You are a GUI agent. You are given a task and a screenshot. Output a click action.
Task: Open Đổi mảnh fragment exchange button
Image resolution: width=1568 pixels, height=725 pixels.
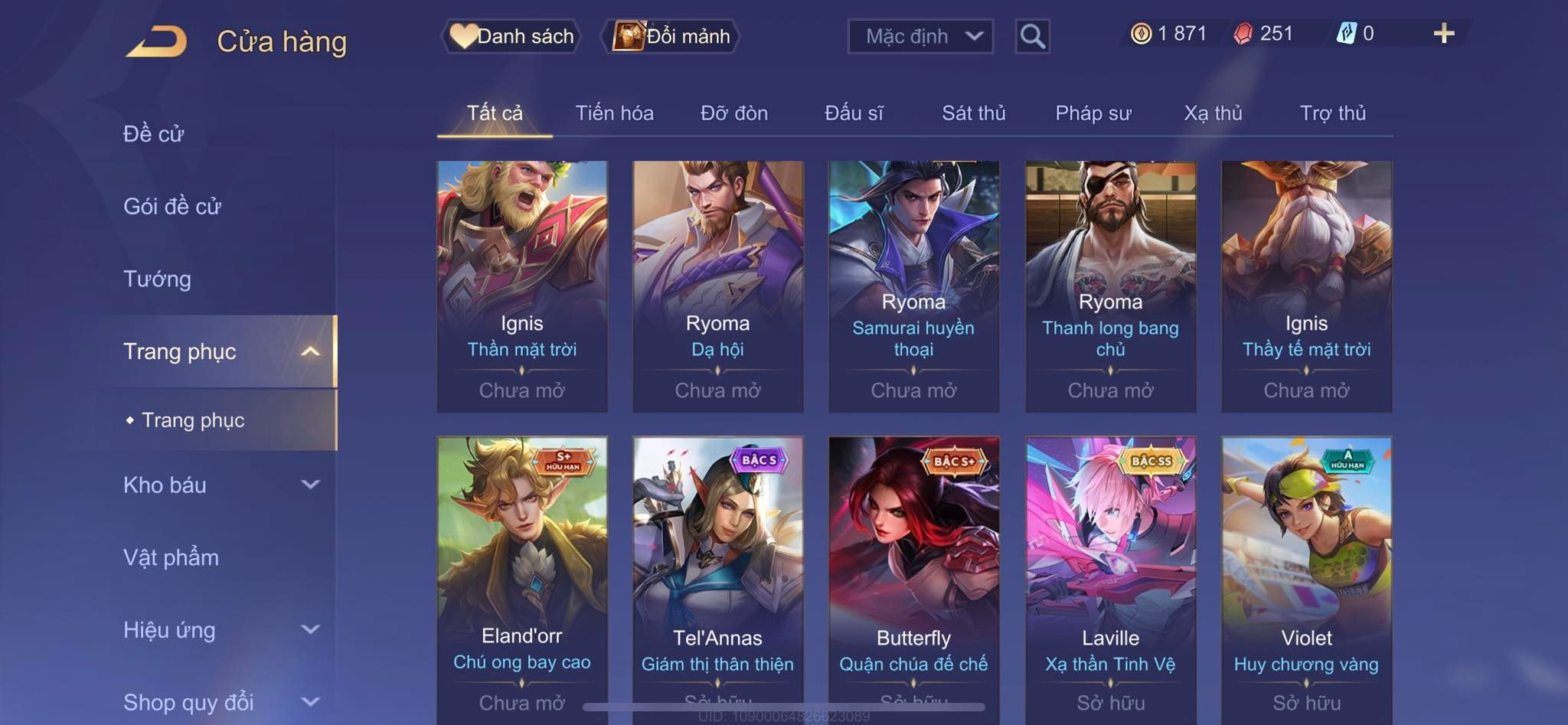click(671, 36)
